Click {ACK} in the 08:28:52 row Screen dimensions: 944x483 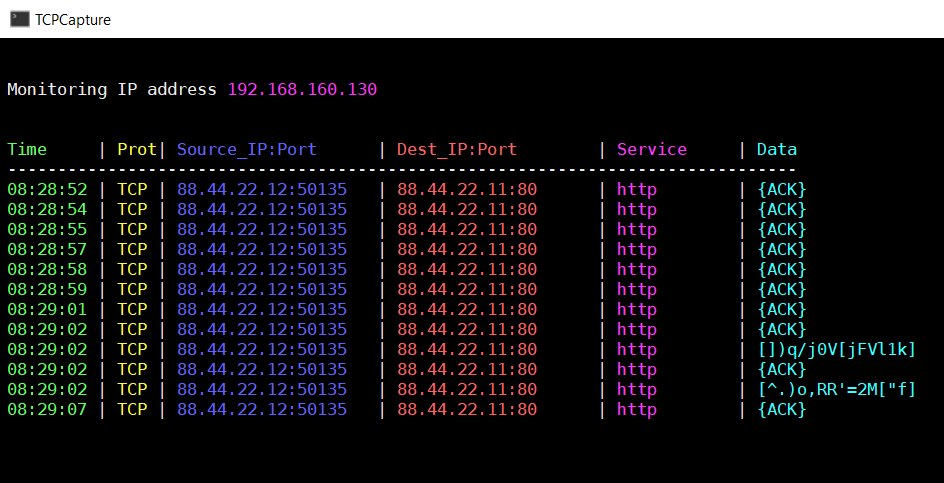(781, 190)
